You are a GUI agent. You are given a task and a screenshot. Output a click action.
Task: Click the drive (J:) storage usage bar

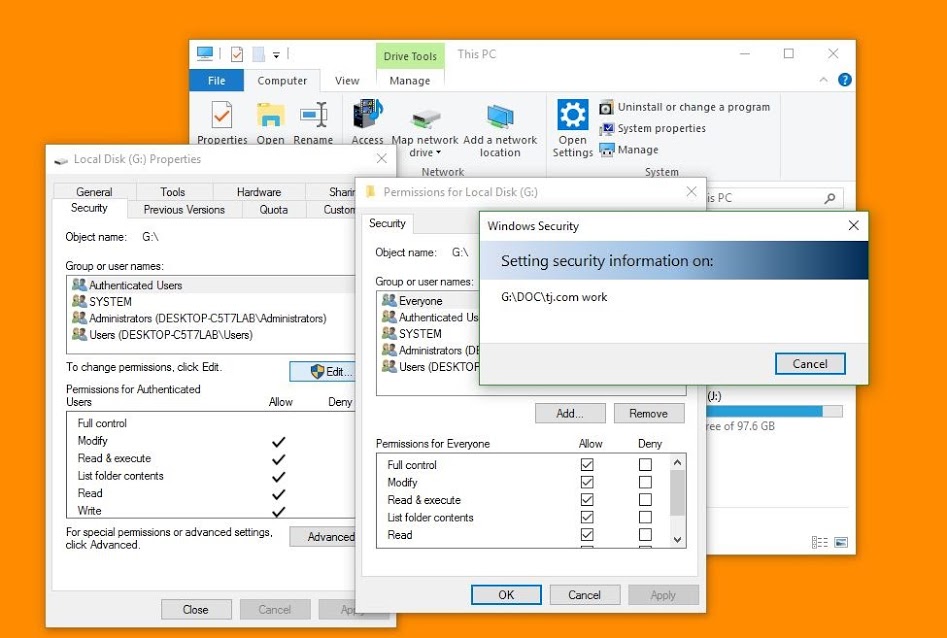coord(775,411)
